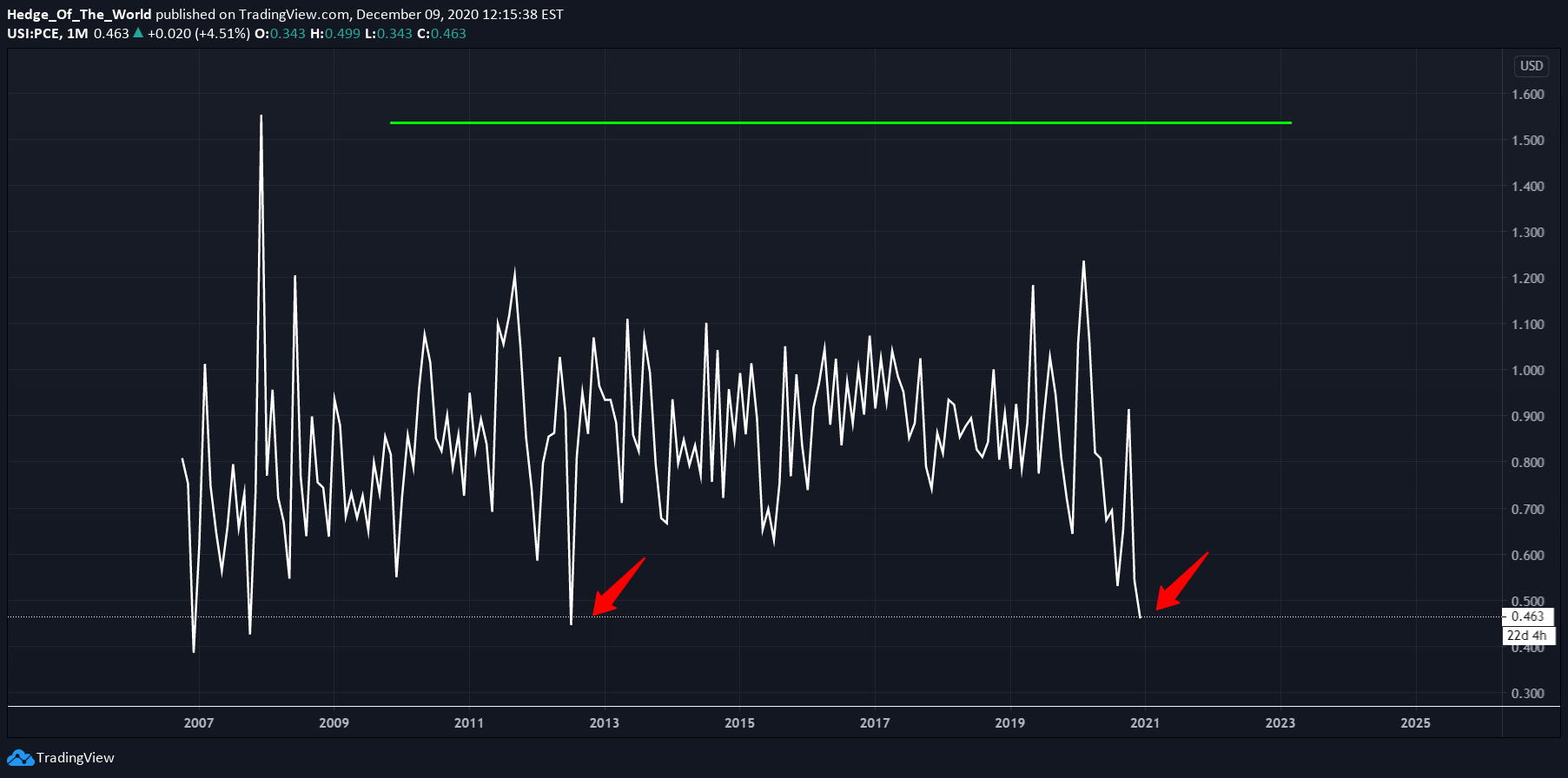Click the low value L:0.343
The height and width of the screenshot is (778, 1568).
click(x=388, y=34)
